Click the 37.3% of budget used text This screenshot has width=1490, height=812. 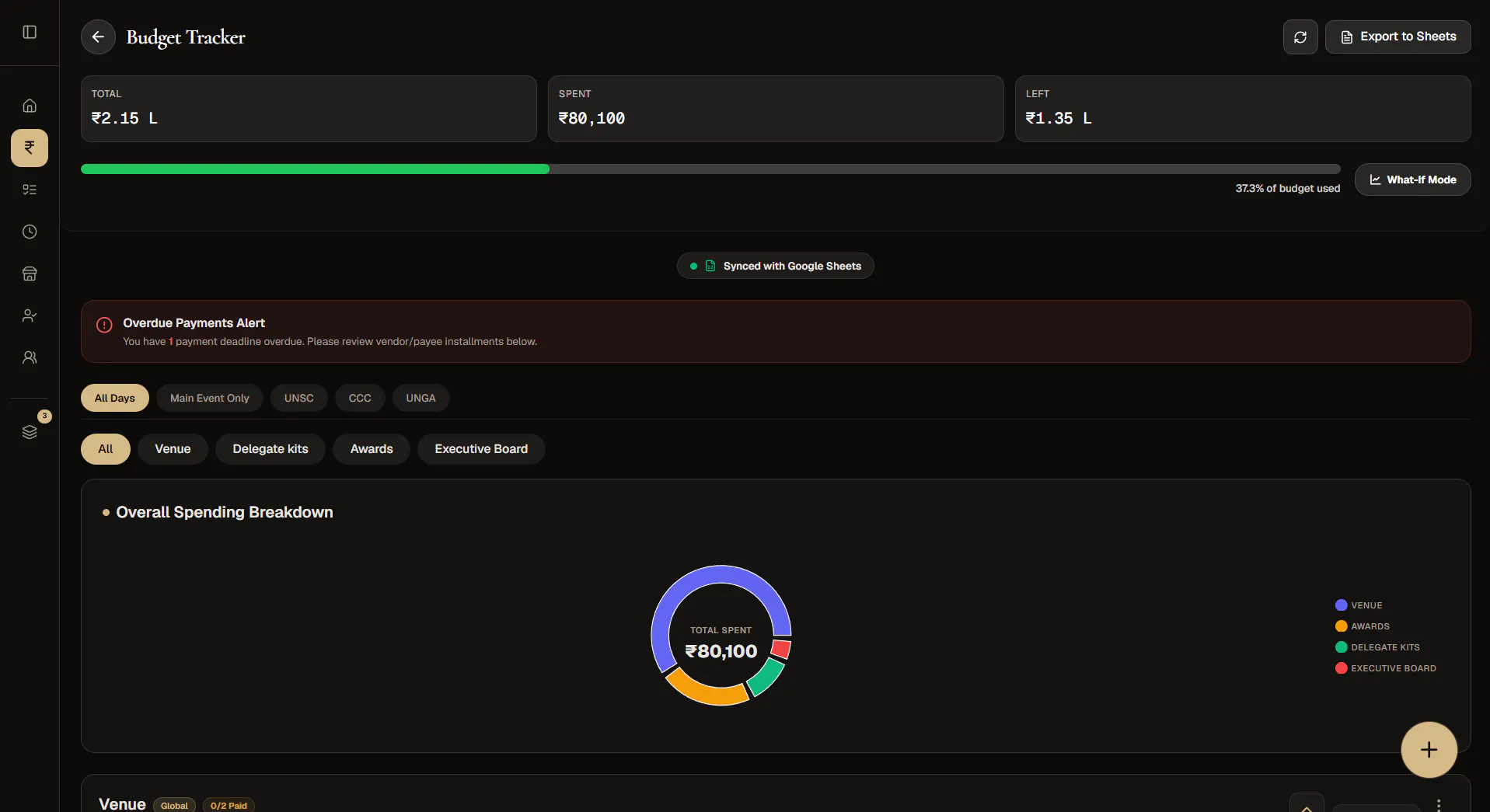tap(1288, 188)
